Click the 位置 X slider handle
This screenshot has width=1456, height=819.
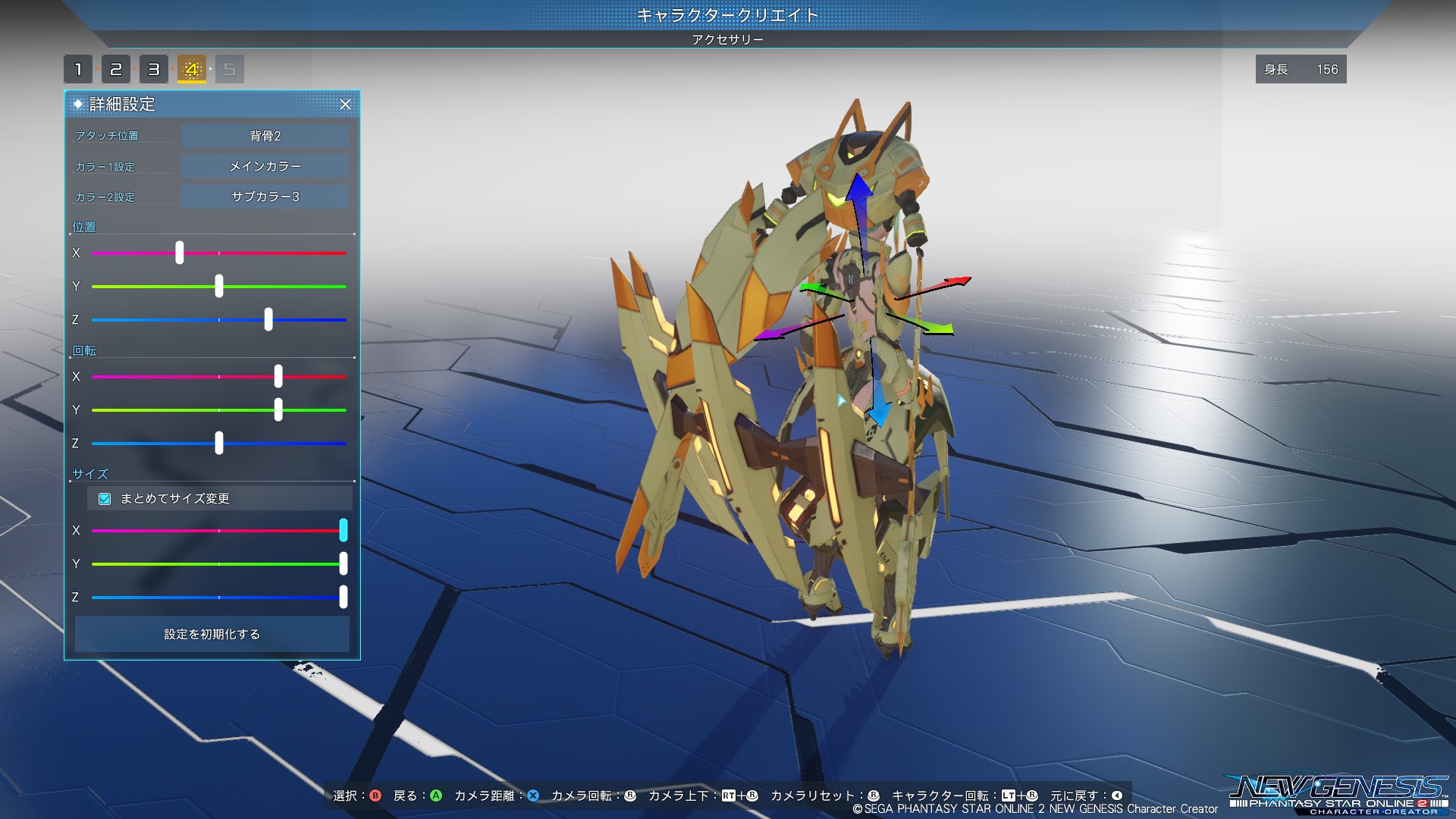180,253
